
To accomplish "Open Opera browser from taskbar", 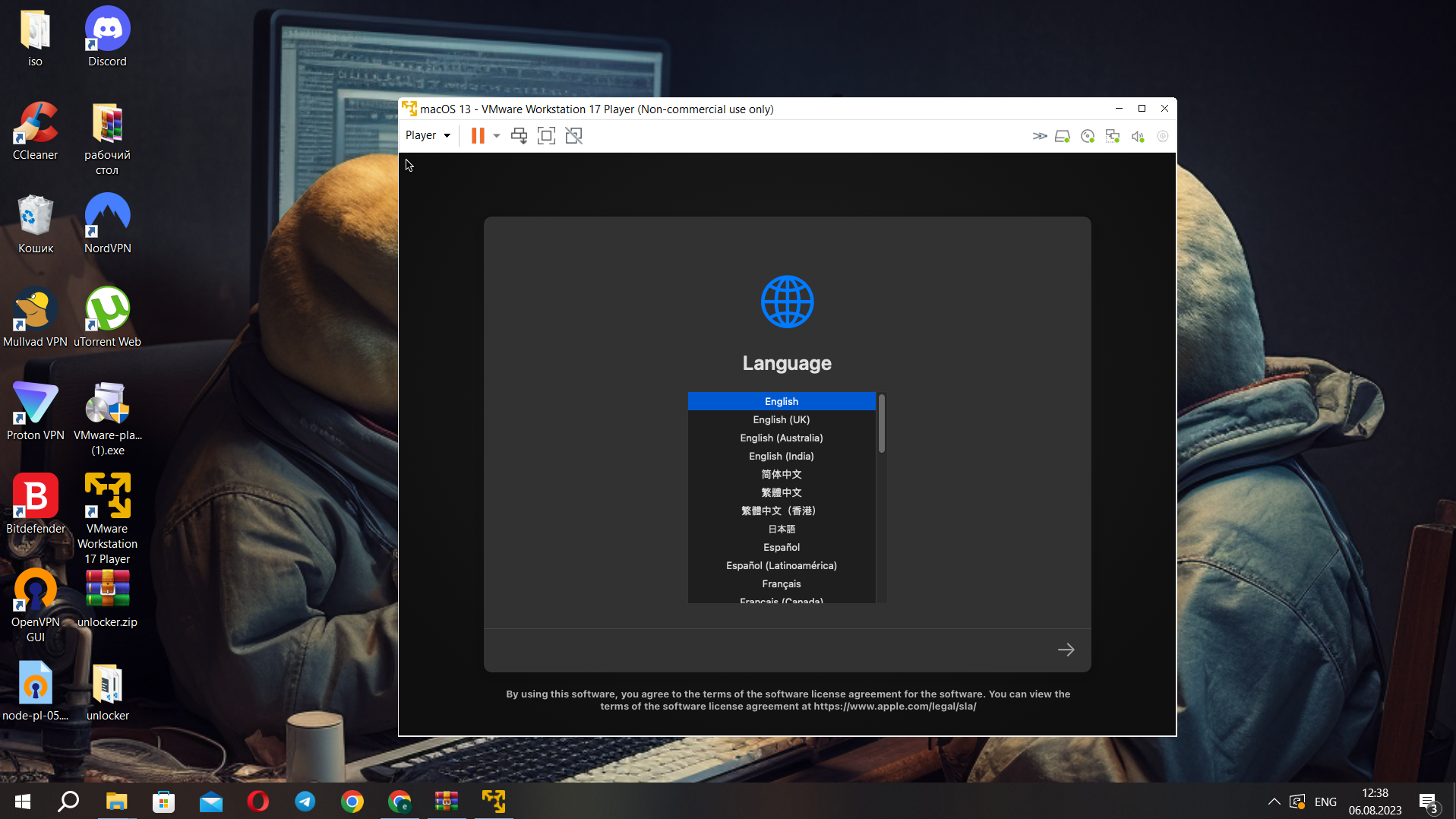I will 257,802.
